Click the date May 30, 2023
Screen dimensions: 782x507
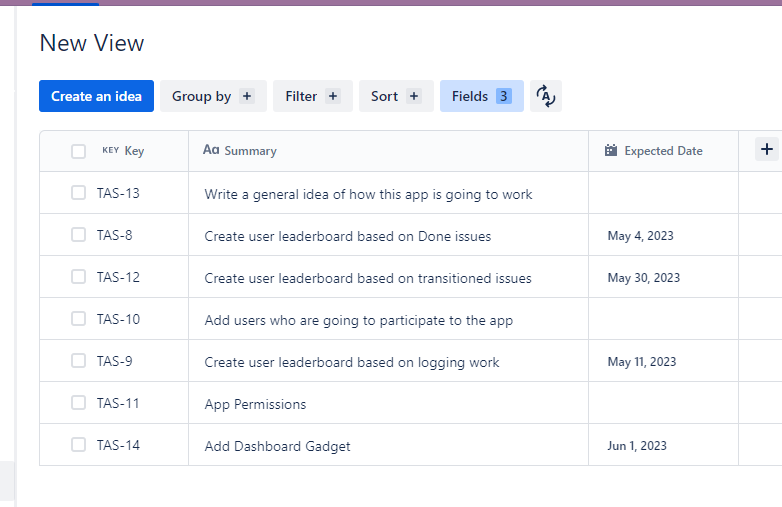[x=643, y=278]
